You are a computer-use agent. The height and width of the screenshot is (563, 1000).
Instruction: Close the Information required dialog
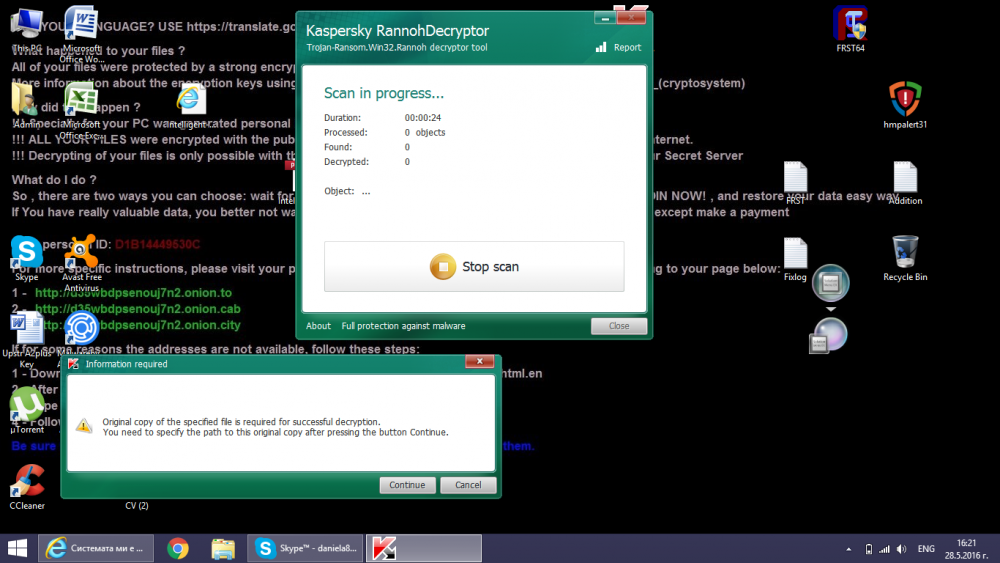click(x=480, y=362)
